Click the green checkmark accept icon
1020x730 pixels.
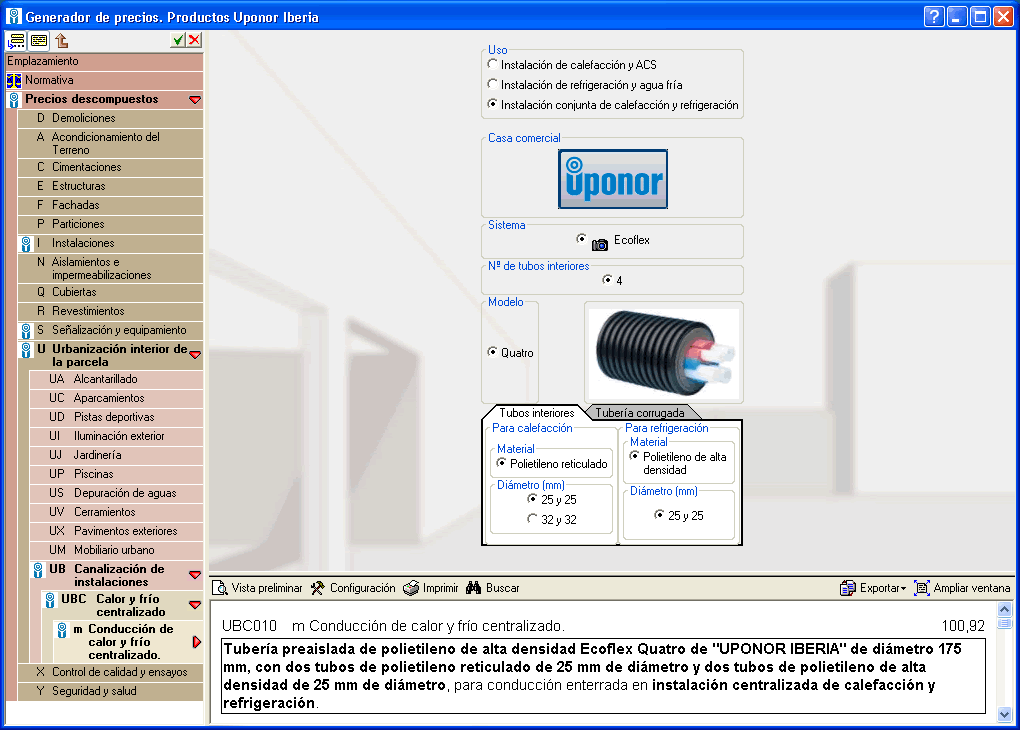click(177, 40)
